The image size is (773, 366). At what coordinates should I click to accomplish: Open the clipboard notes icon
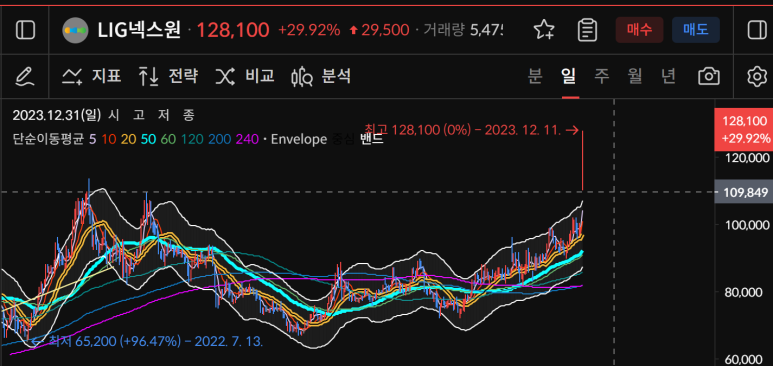tap(587, 30)
